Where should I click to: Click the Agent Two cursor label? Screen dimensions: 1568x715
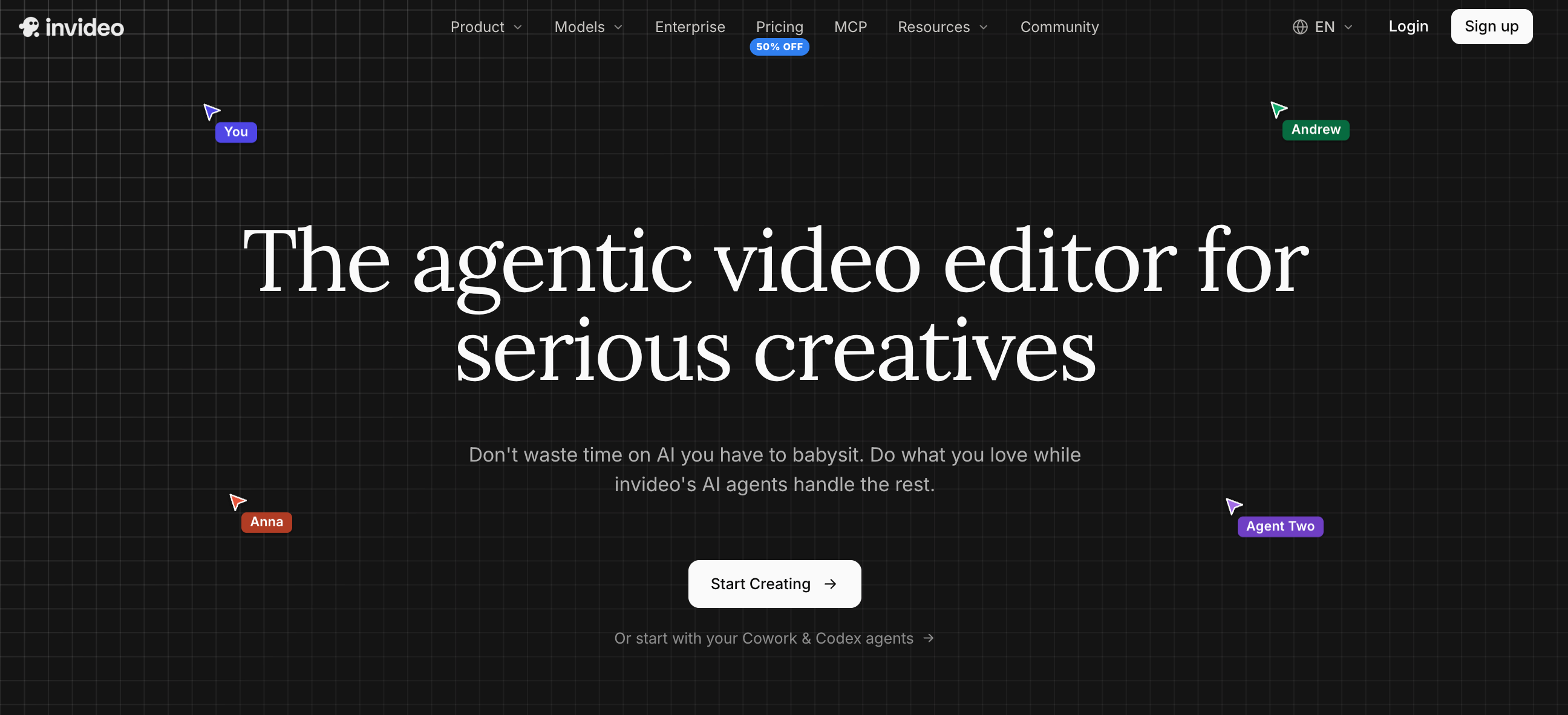(1280, 526)
